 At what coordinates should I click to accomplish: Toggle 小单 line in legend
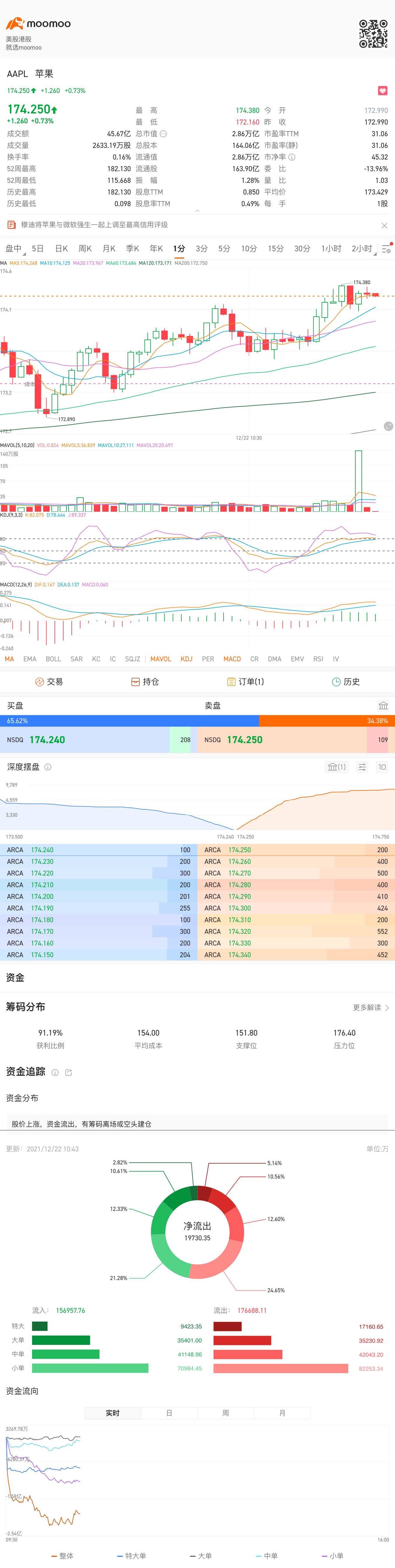coord(332,1556)
